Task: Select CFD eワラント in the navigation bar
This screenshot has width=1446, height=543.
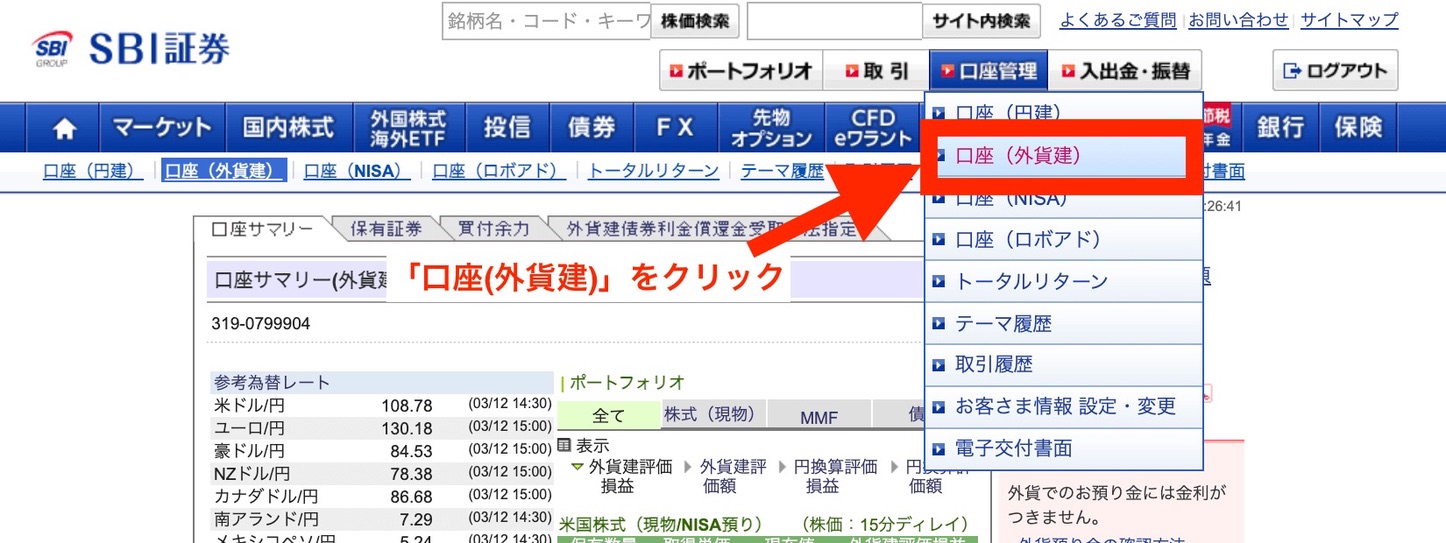Action: (874, 127)
